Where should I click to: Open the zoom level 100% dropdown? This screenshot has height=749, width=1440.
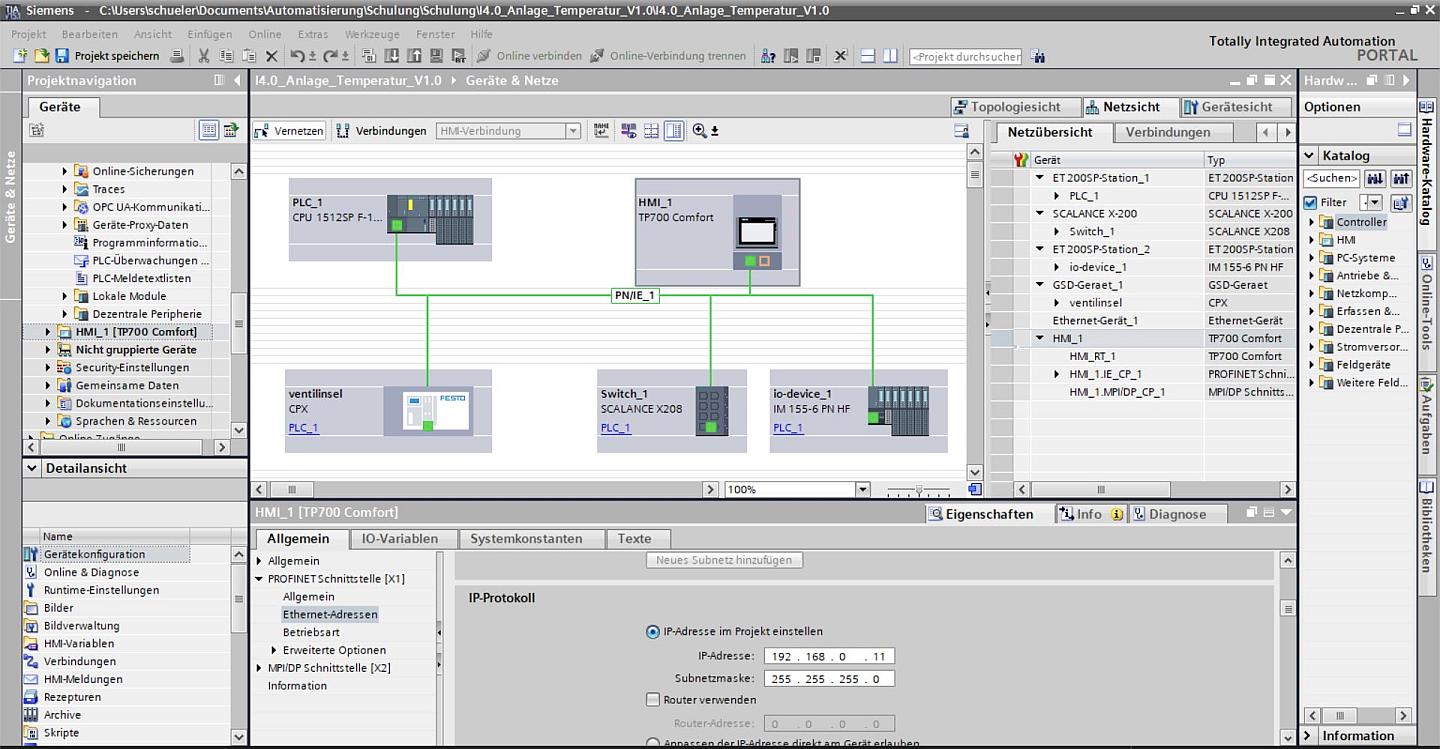862,490
